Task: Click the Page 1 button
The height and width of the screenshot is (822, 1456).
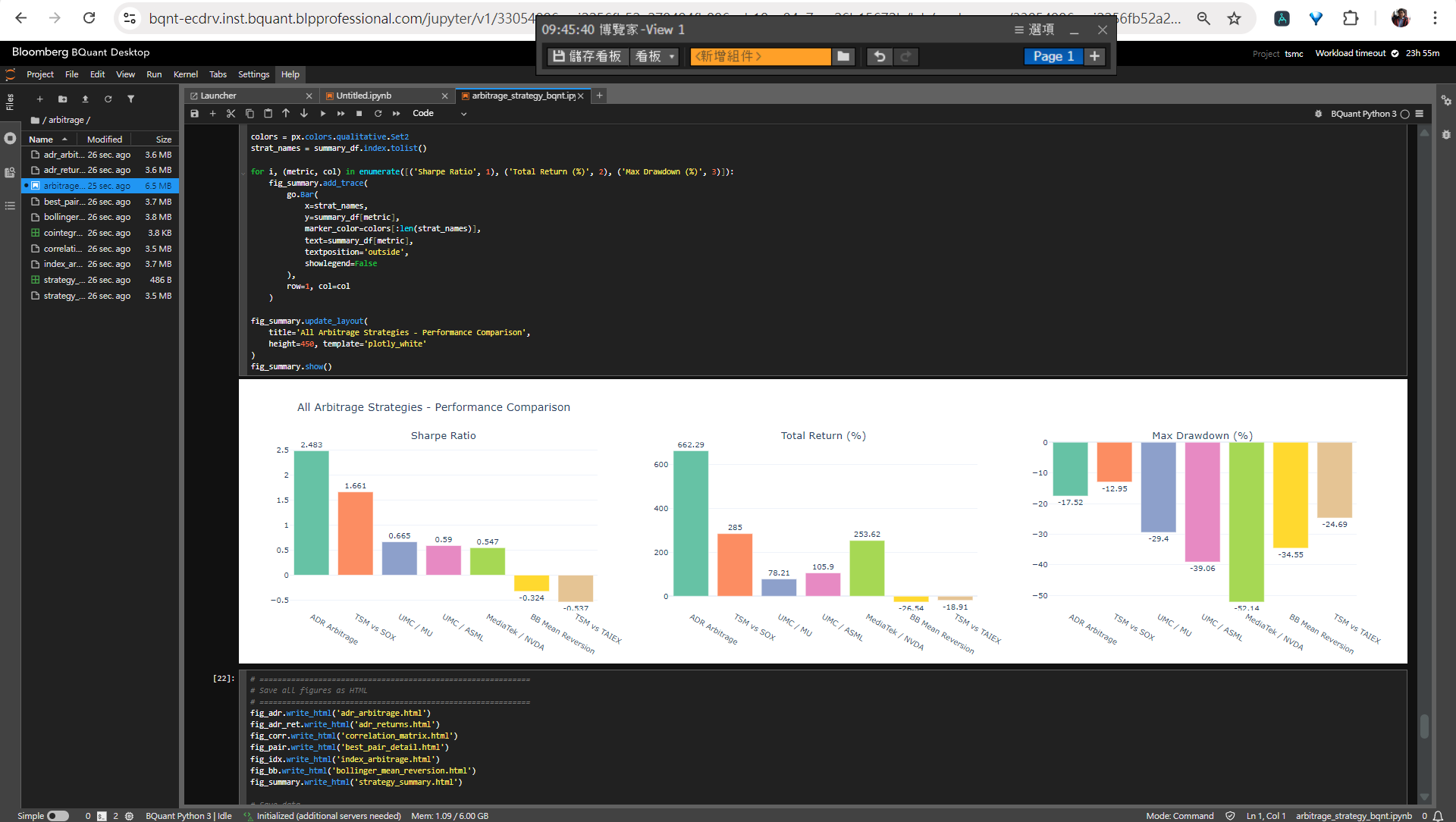Action: point(1053,57)
